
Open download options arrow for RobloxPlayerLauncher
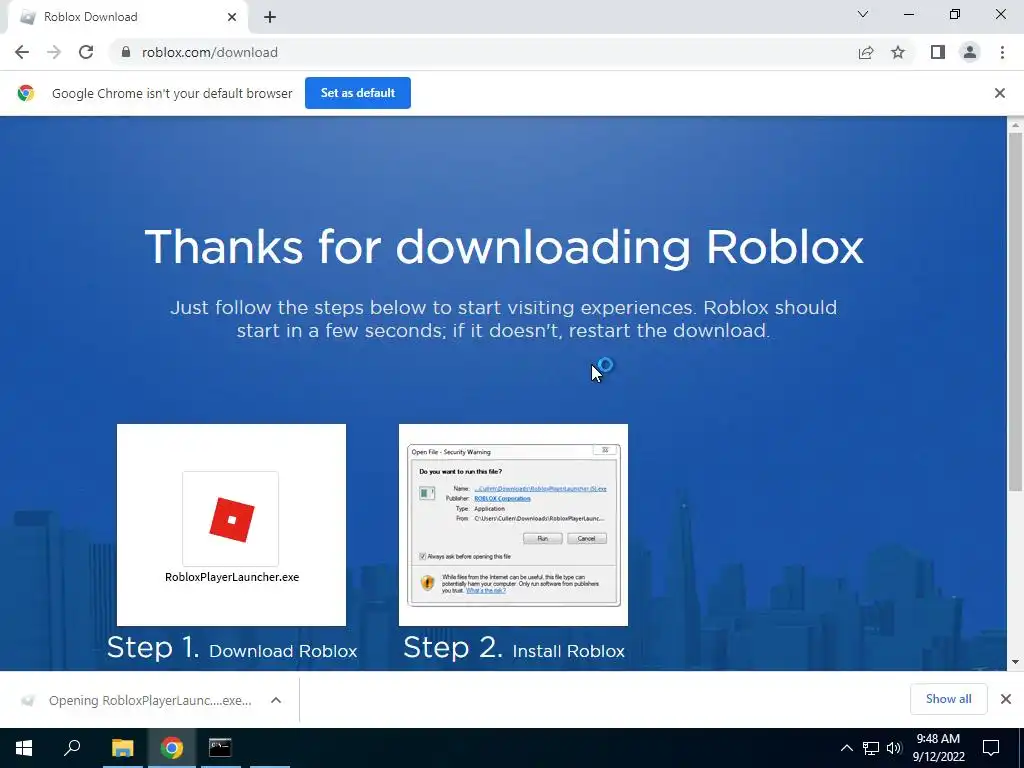tap(276, 700)
